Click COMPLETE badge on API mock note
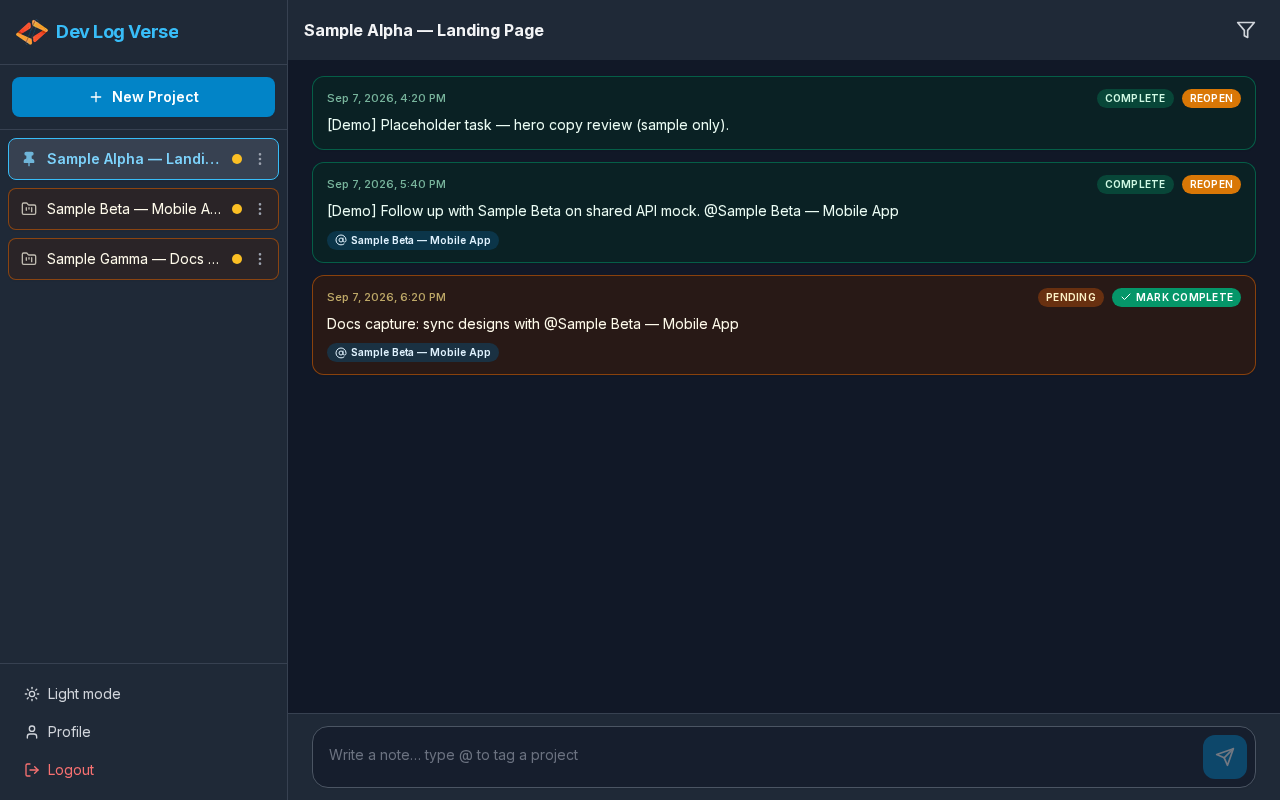The image size is (1280, 800). 1135,184
